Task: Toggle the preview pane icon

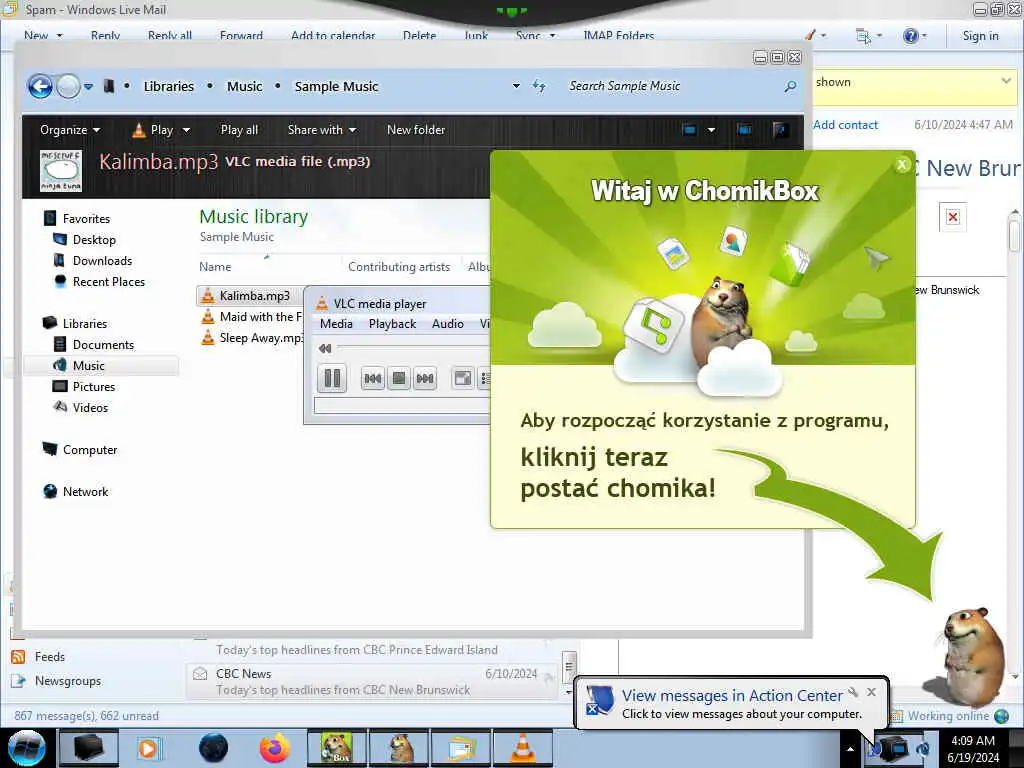Action: point(744,130)
